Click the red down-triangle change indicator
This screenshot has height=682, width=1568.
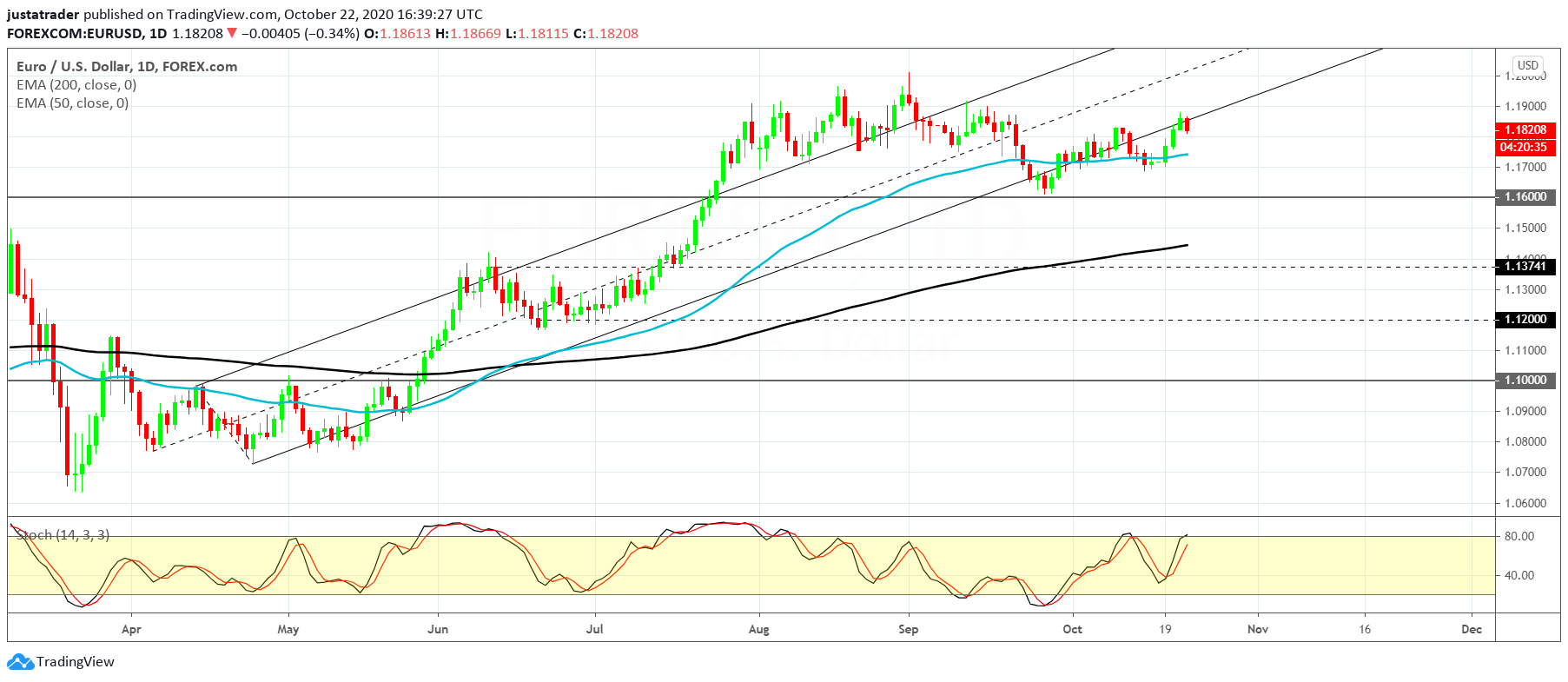coord(232,33)
